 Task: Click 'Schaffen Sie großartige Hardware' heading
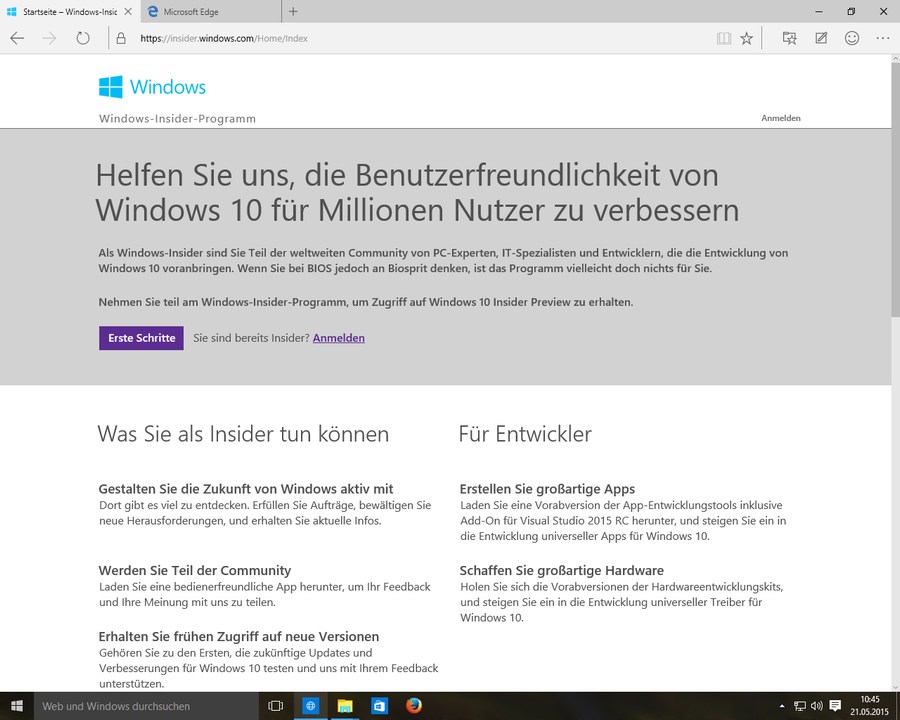click(x=561, y=571)
